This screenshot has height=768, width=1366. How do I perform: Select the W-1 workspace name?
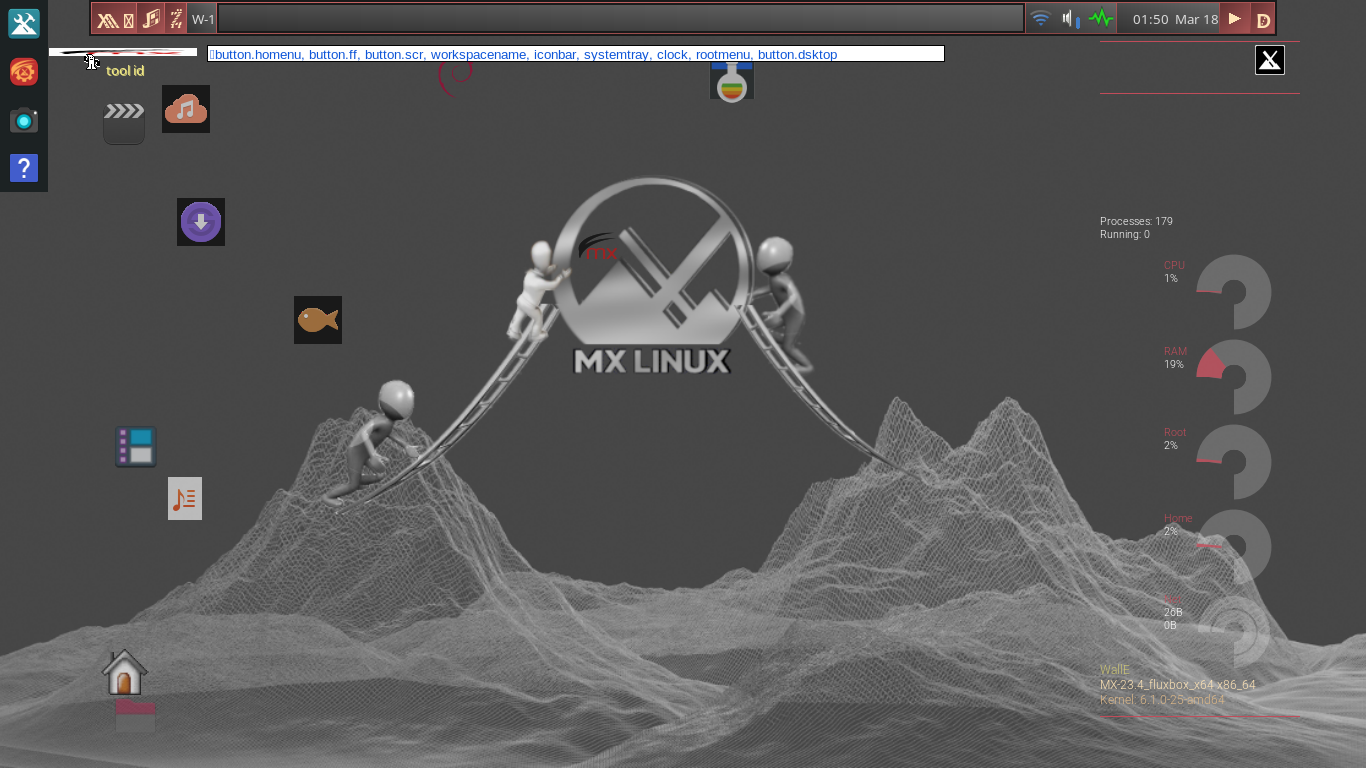(x=203, y=19)
